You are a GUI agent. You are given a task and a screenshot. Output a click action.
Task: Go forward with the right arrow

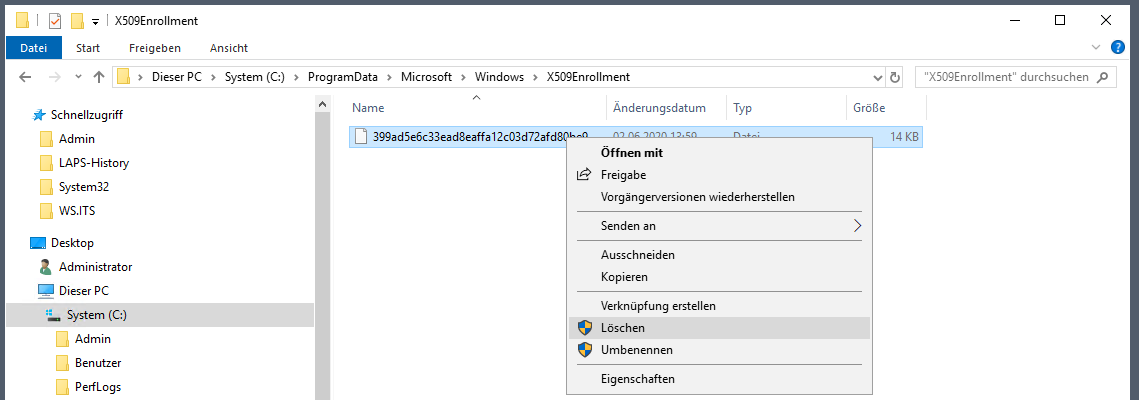click(x=54, y=77)
